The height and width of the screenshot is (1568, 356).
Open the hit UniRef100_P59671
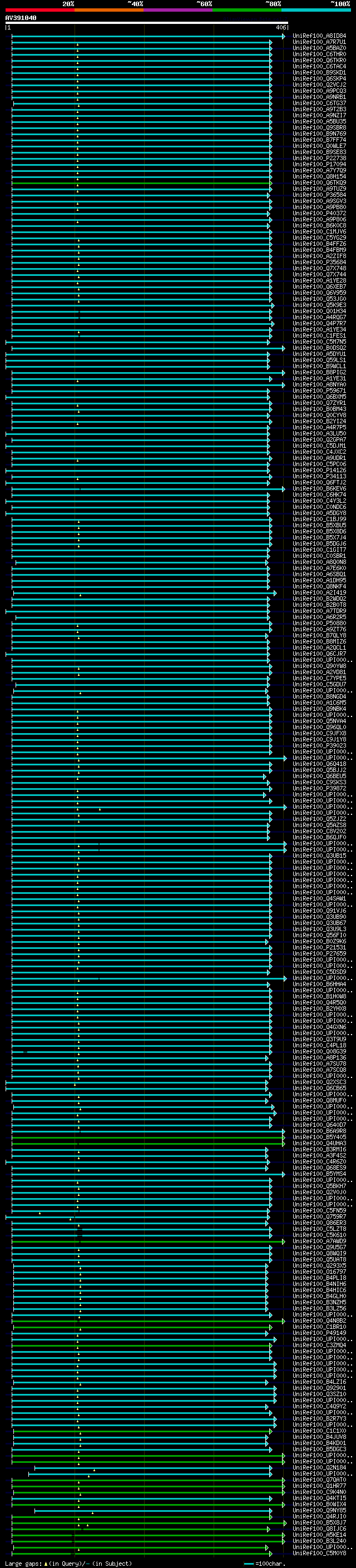[x=319, y=391]
